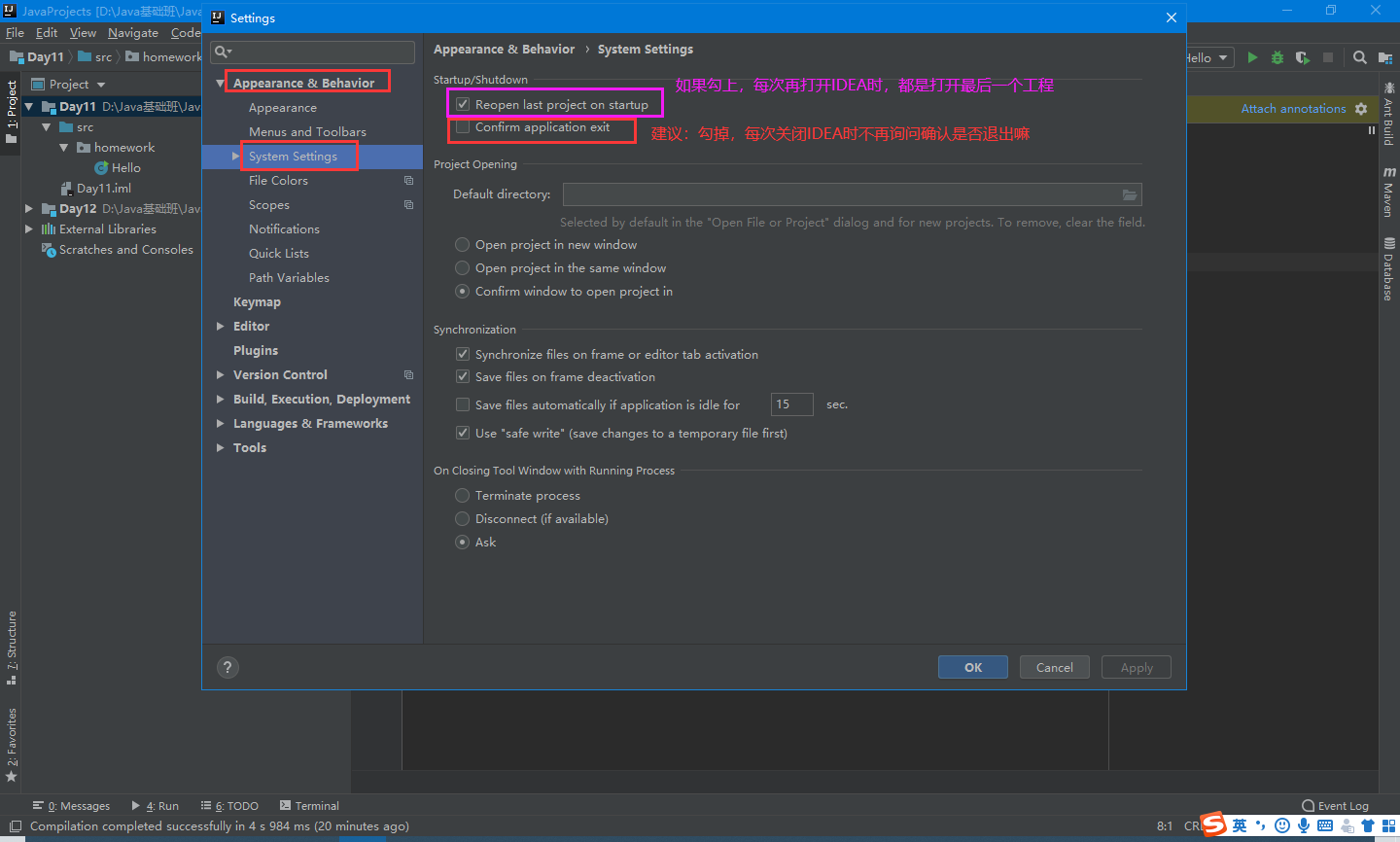Click project-level icon next to Scopes
Screen dimensions: 1400x842
click(408, 205)
